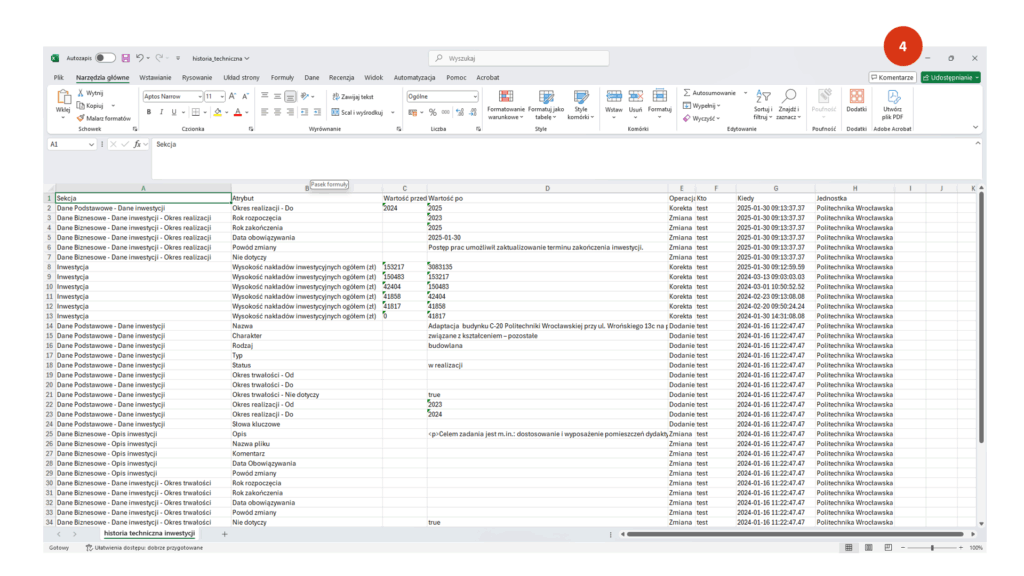Click the Undo arrow icon
Image resolution: width=1024 pixels, height=576 pixels.
coord(139,58)
